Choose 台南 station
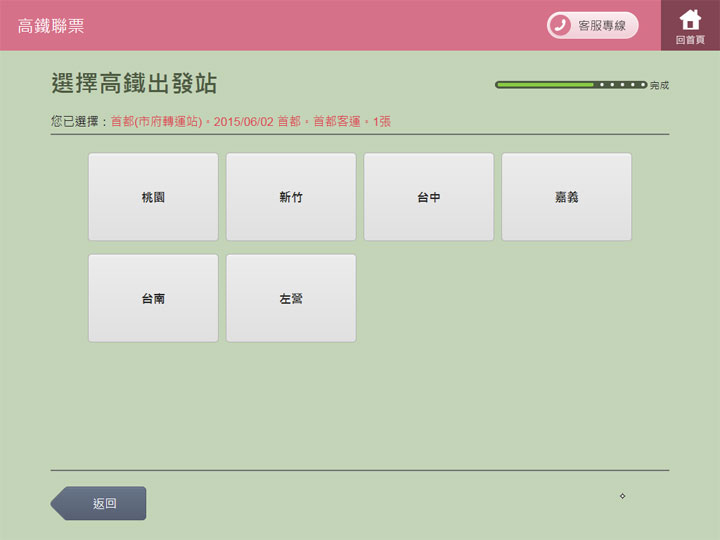Image resolution: width=720 pixels, height=540 pixels. tap(153, 298)
